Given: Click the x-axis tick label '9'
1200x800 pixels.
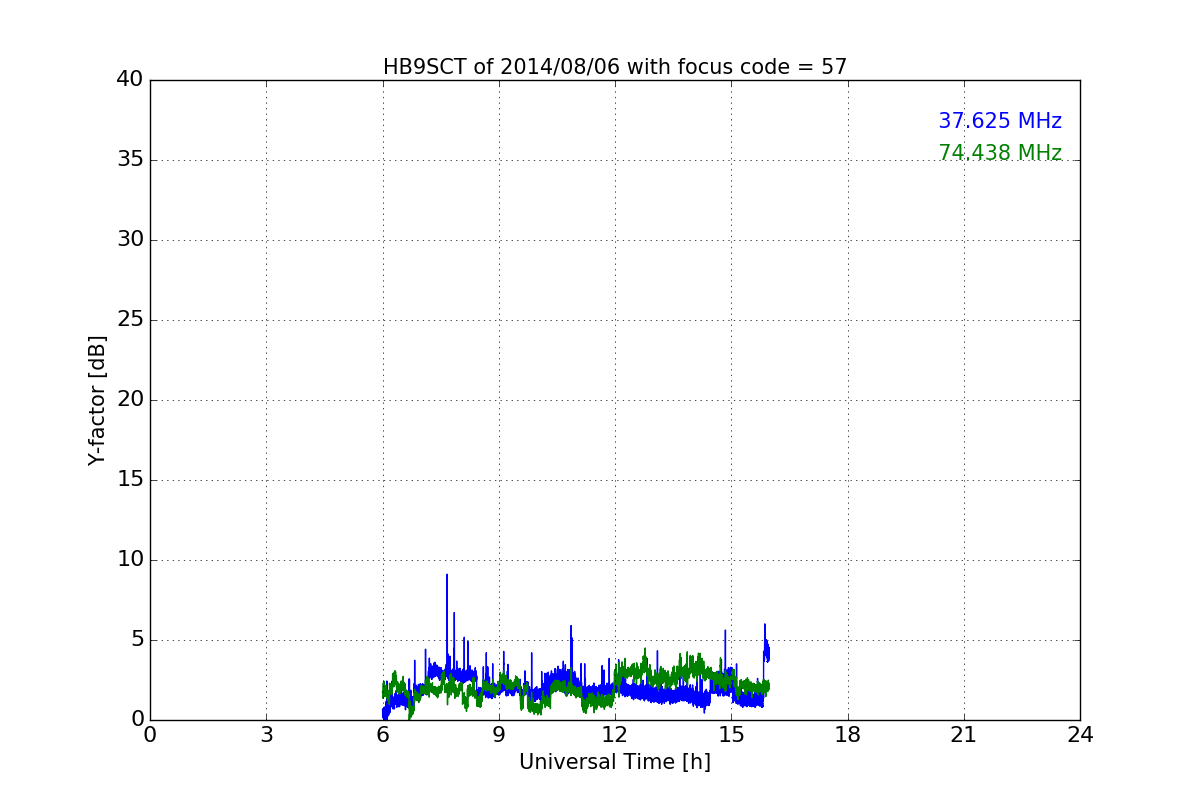Looking at the screenshot, I should (499, 735).
